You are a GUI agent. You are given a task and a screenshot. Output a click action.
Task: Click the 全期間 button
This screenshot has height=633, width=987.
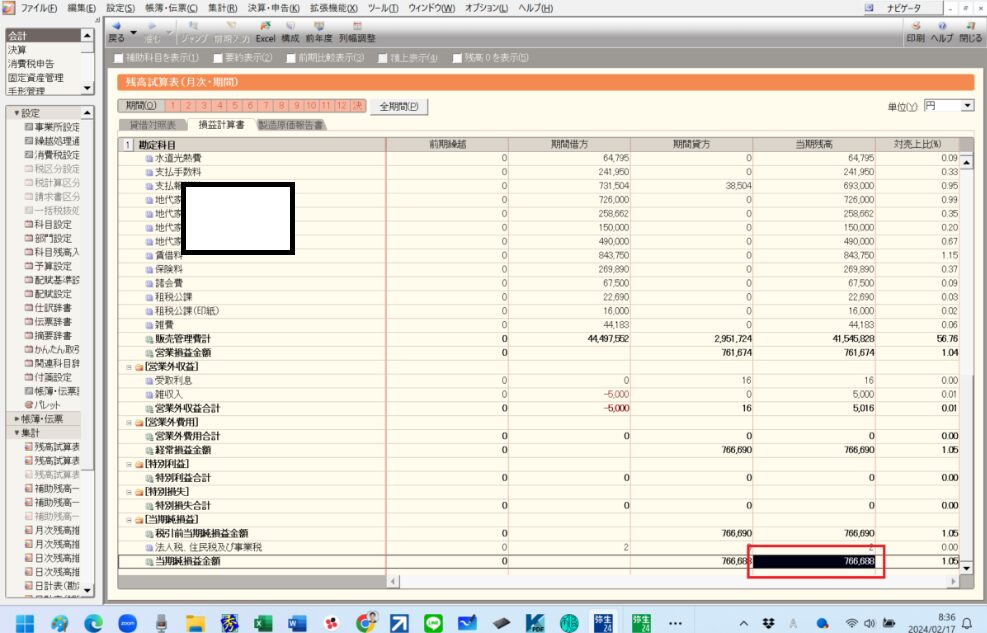tap(397, 106)
